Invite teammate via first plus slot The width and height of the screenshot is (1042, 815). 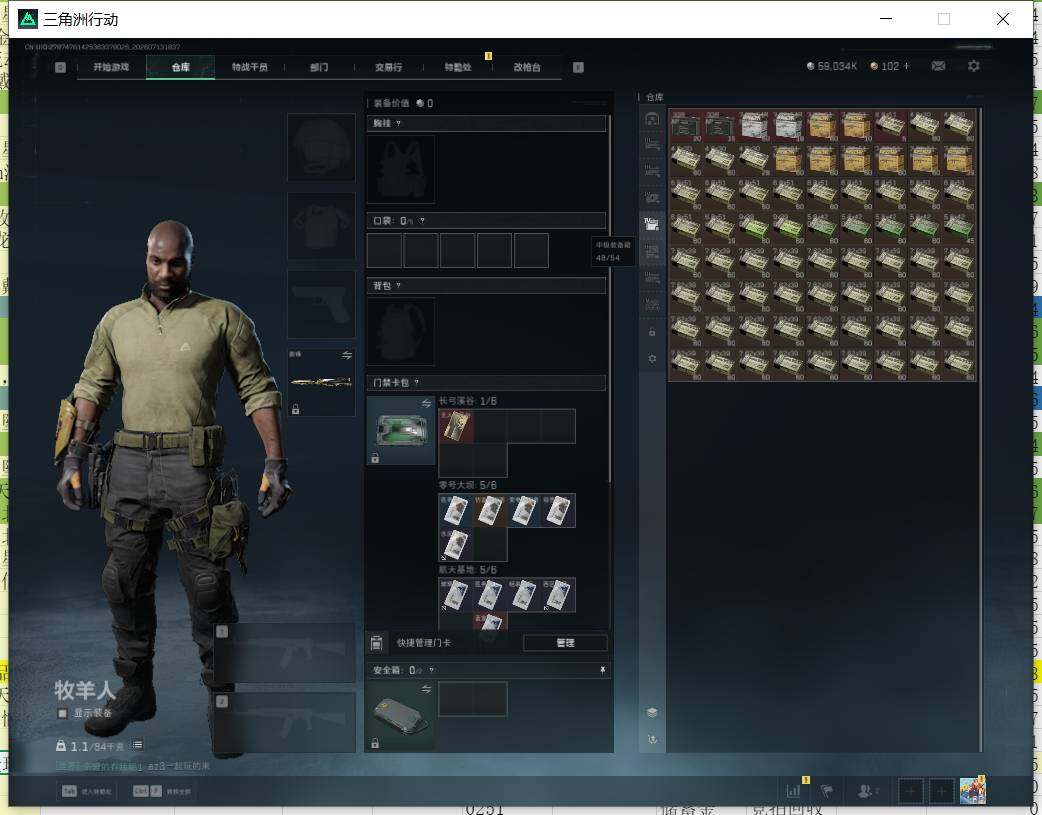click(910, 791)
